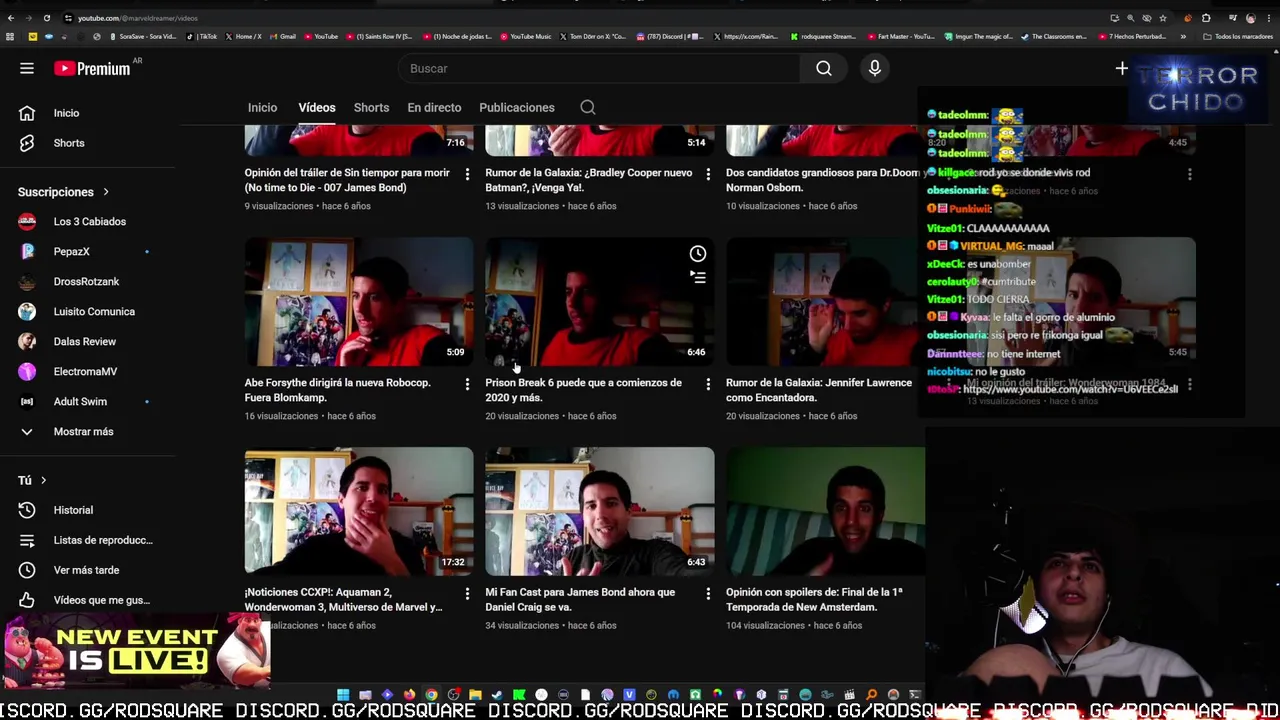Open Noticiones CCXP video thumbnail
Image resolution: width=1280 pixels, height=720 pixels.
359,512
